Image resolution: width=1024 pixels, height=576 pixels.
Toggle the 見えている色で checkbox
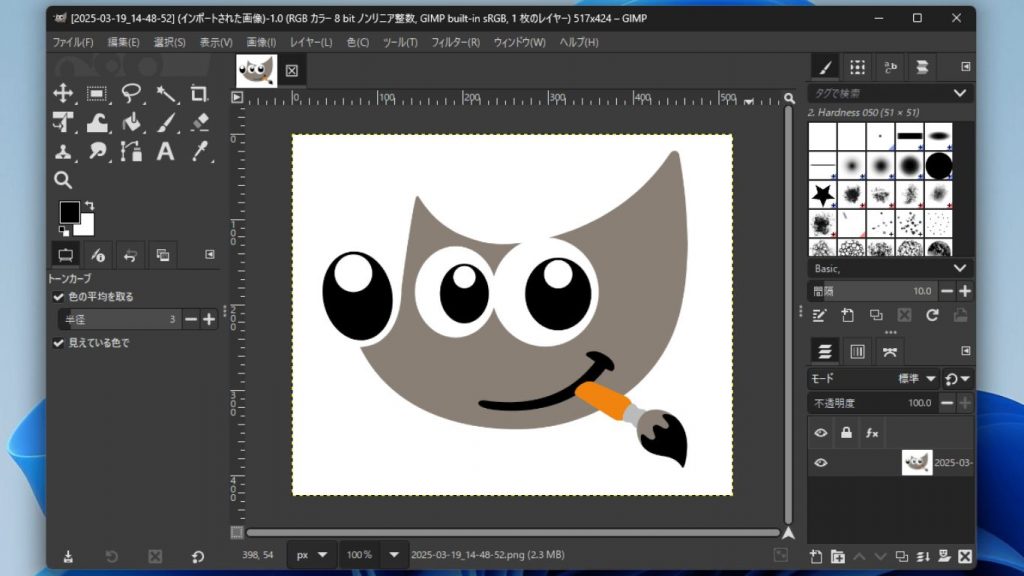pos(58,343)
